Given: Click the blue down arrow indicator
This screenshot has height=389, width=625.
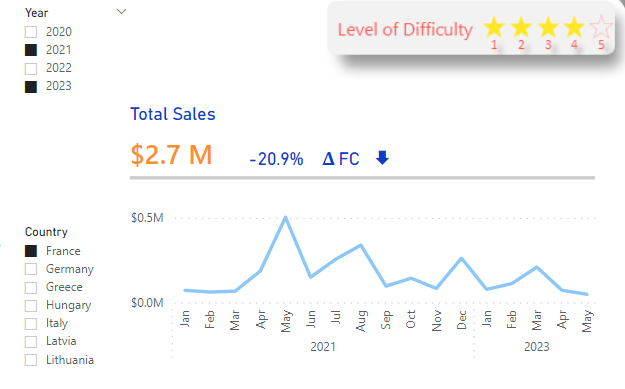Looking at the screenshot, I should pos(382,158).
